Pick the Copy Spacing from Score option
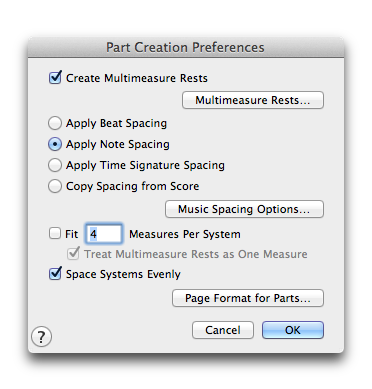This screenshot has width=372, height=389. 55,186
